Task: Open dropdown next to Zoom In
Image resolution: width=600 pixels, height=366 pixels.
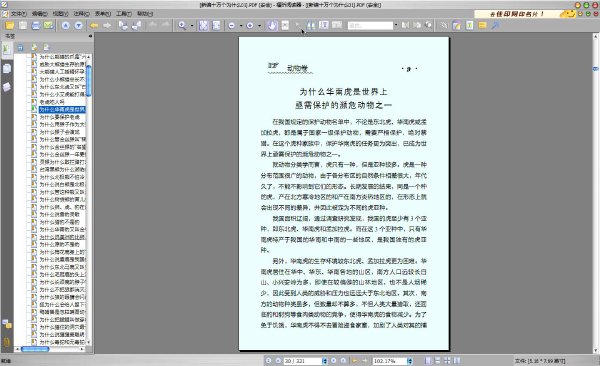Action: coord(259,26)
